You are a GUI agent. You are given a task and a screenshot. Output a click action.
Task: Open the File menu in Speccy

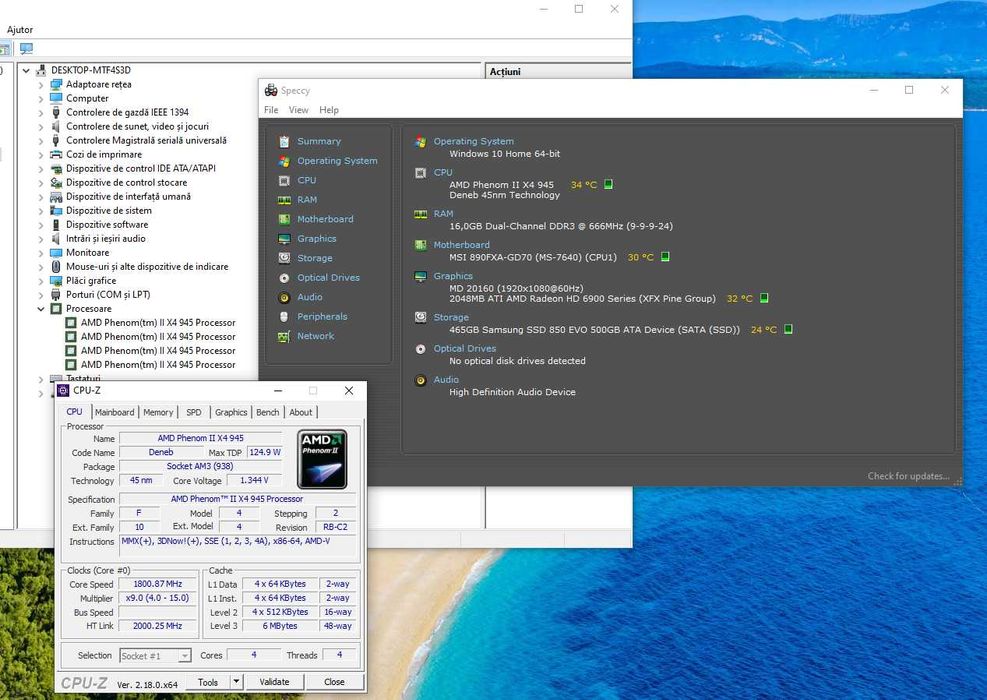(x=271, y=110)
